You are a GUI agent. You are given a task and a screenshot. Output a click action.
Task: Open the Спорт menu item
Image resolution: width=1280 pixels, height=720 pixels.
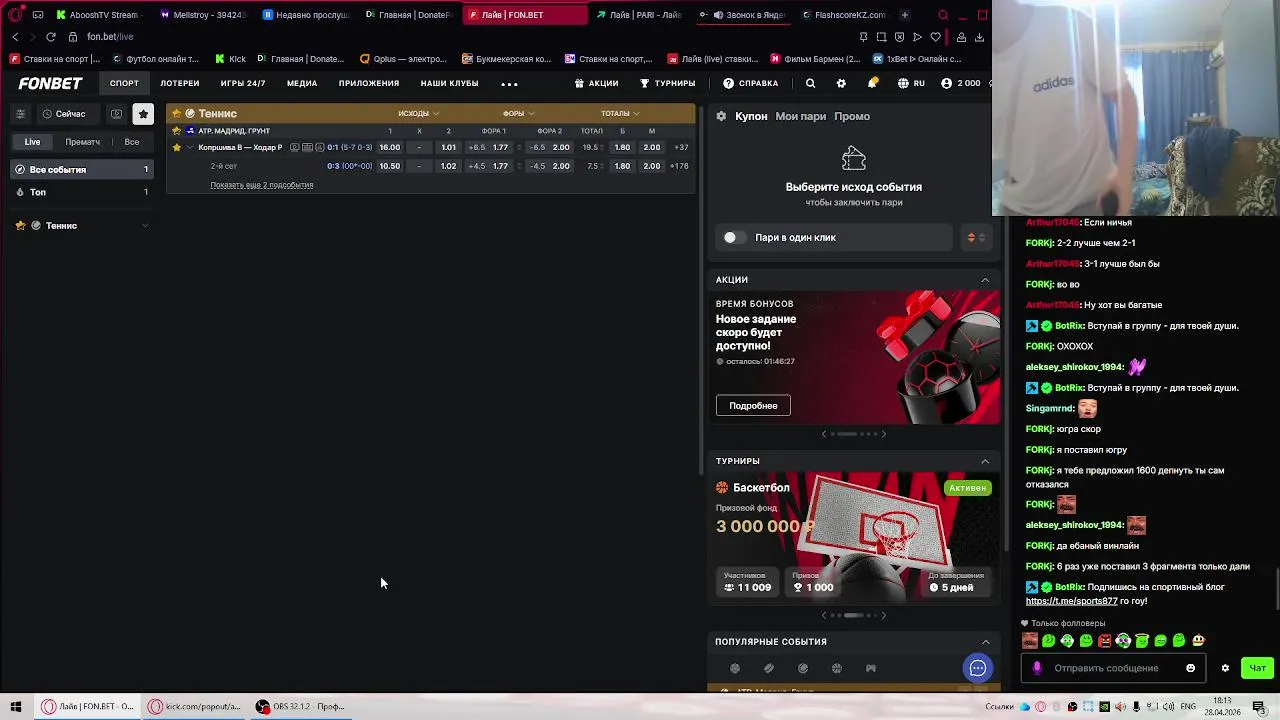tap(124, 84)
